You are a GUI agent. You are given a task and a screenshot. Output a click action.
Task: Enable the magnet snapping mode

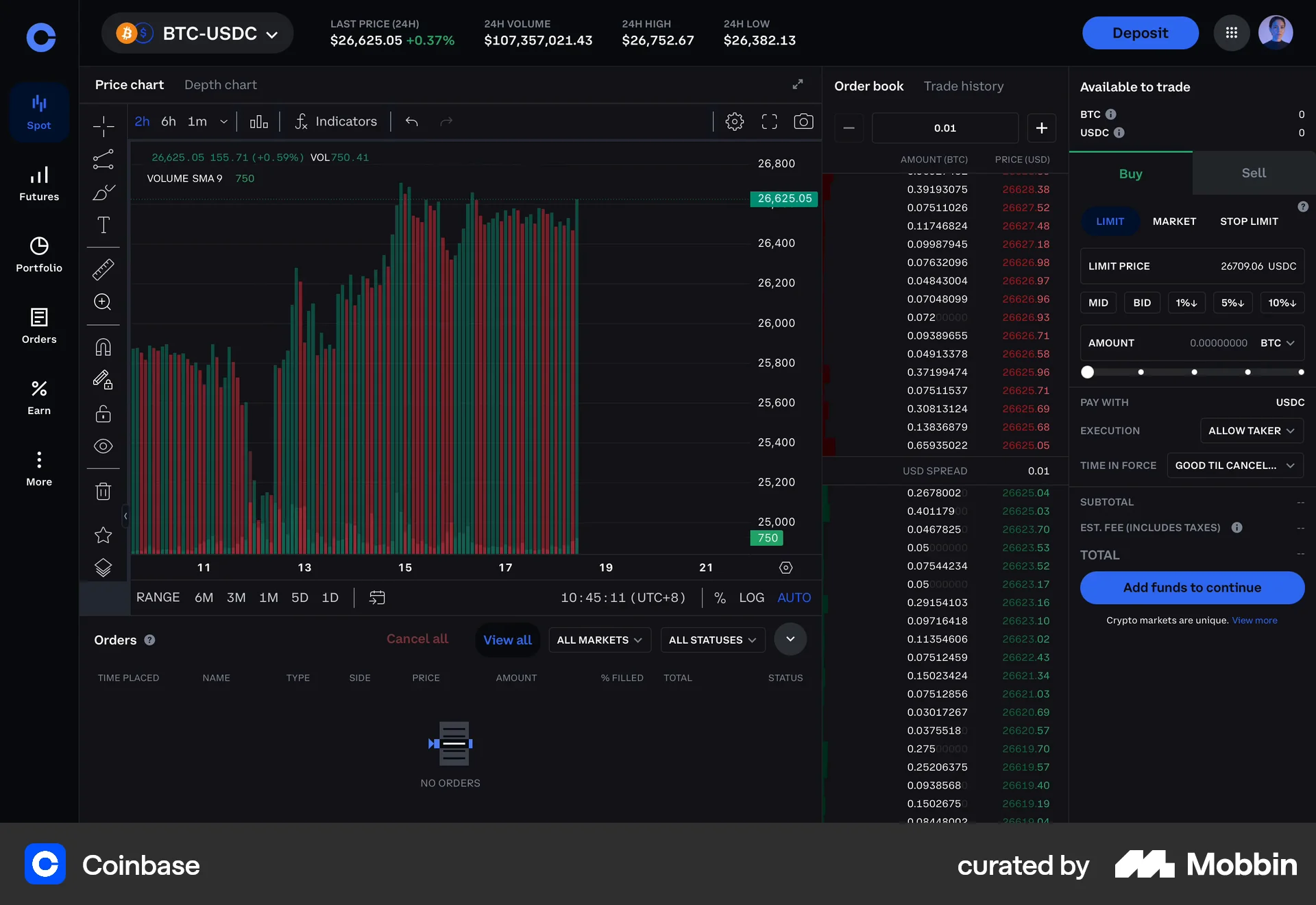click(103, 346)
